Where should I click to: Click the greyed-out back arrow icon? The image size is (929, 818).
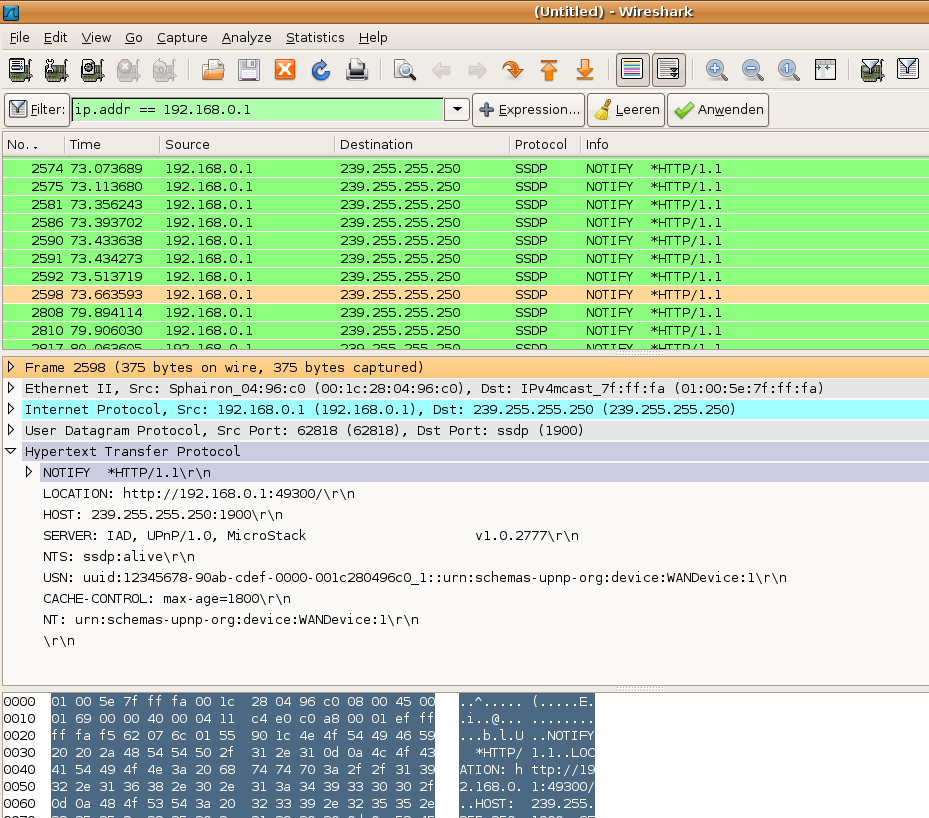(441, 70)
